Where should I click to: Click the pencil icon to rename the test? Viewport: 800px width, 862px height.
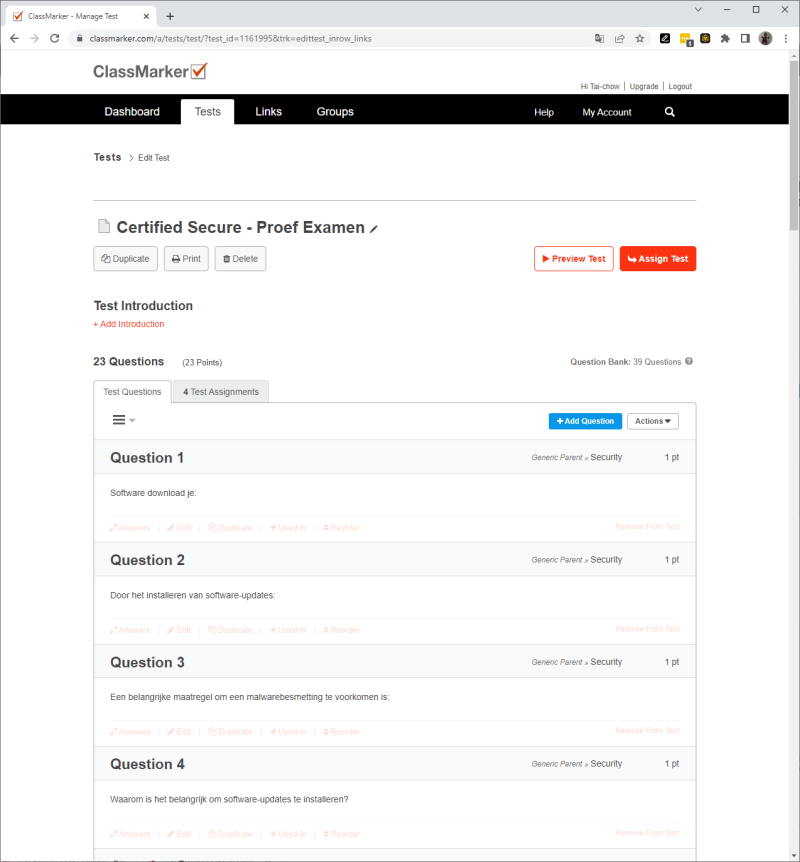tap(374, 229)
